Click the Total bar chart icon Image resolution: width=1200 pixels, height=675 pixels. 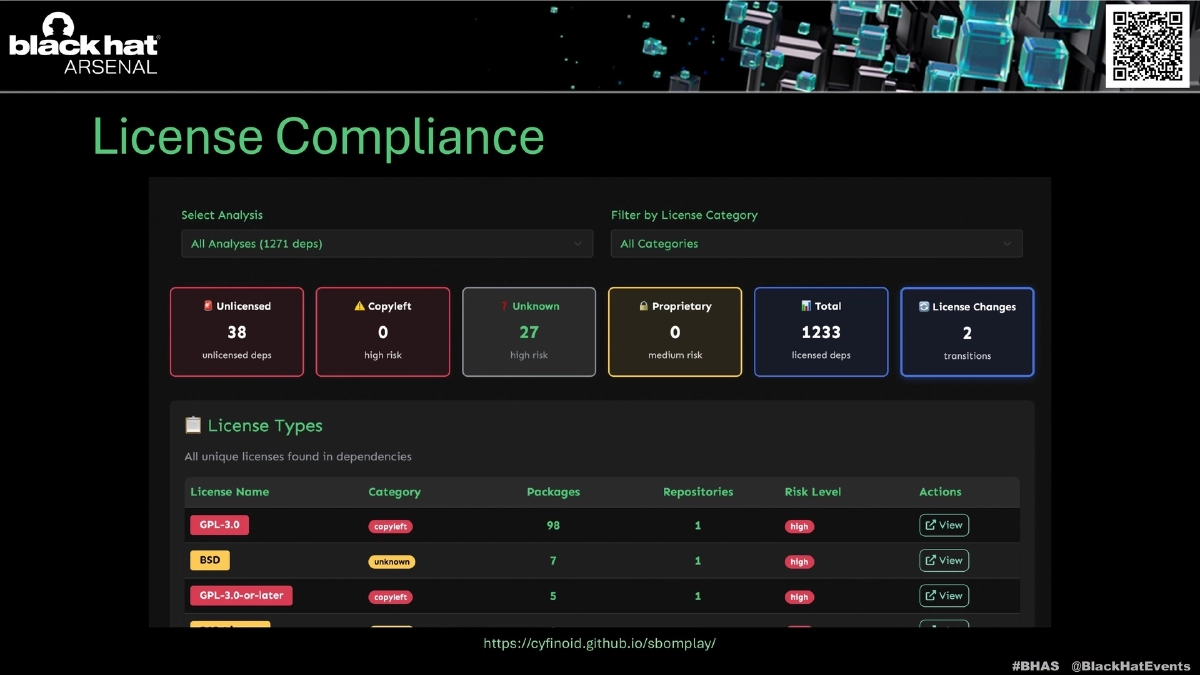806,307
